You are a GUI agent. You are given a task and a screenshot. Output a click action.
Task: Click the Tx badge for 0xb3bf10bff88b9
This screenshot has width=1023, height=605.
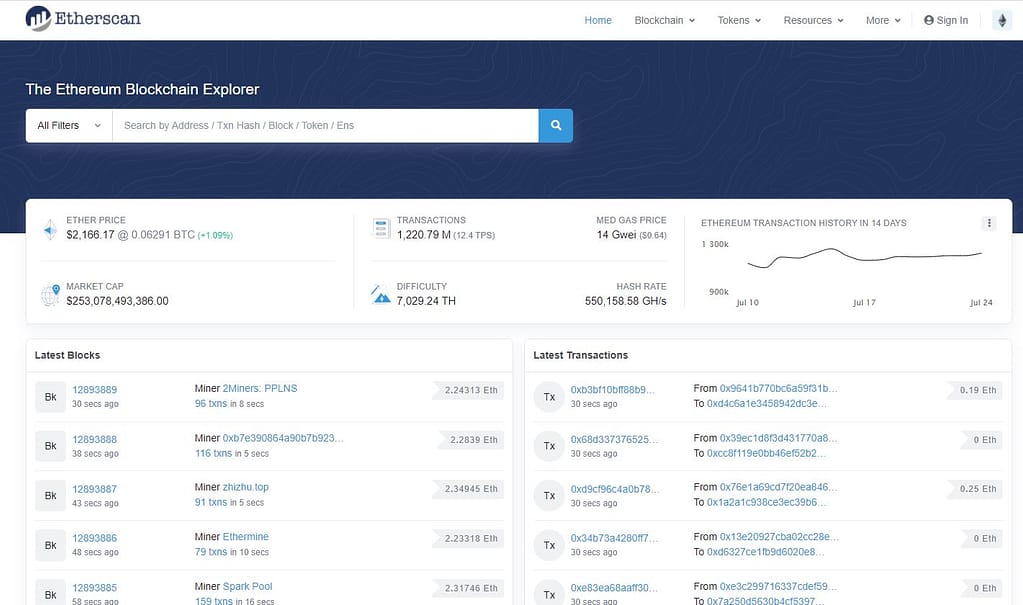coord(549,397)
